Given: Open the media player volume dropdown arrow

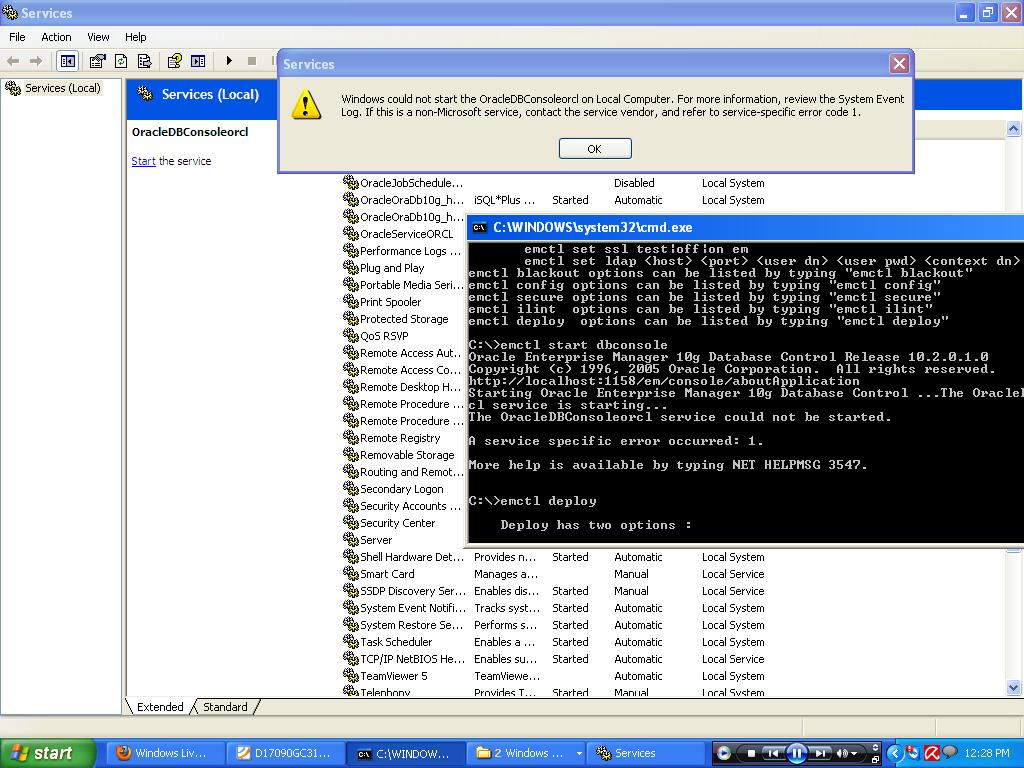Looking at the screenshot, I should point(856,753).
